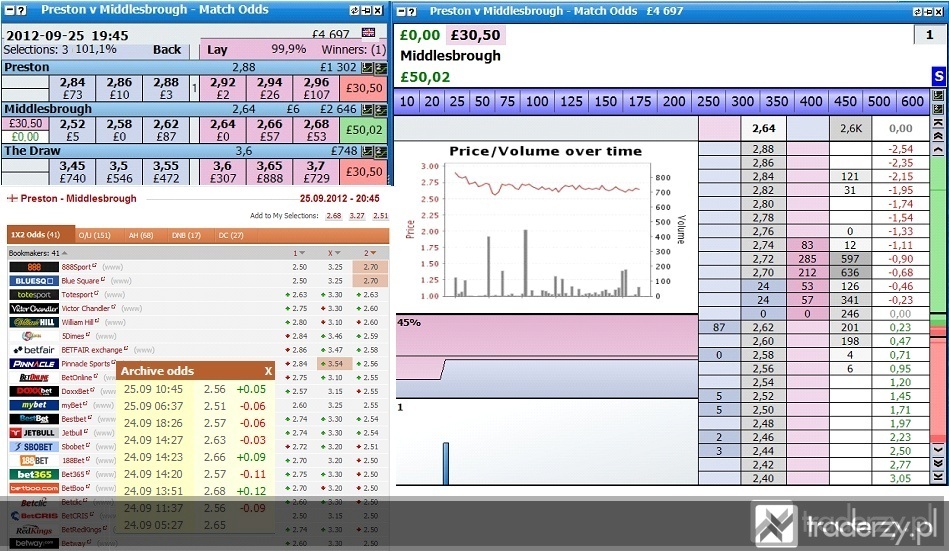Image resolution: width=949 pixels, height=551 pixels.
Task: Click the 2,6K volume cell in ladder header
Action: [x=850, y=128]
